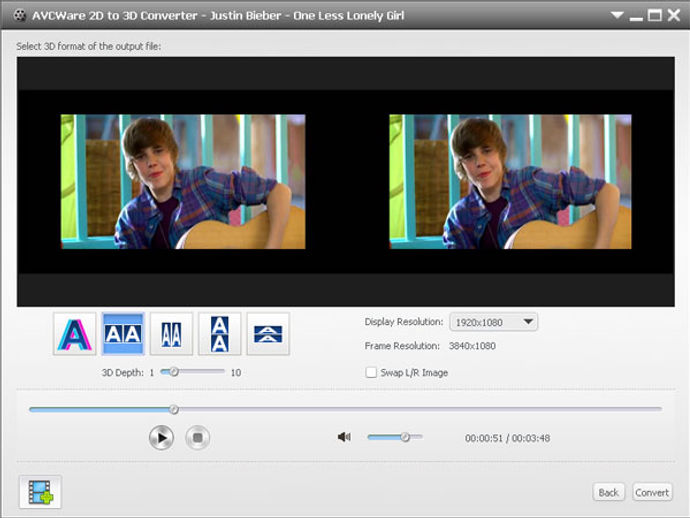This screenshot has height=518, width=690.
Task: Click the left-eye preview image
Action: (183, 182)
